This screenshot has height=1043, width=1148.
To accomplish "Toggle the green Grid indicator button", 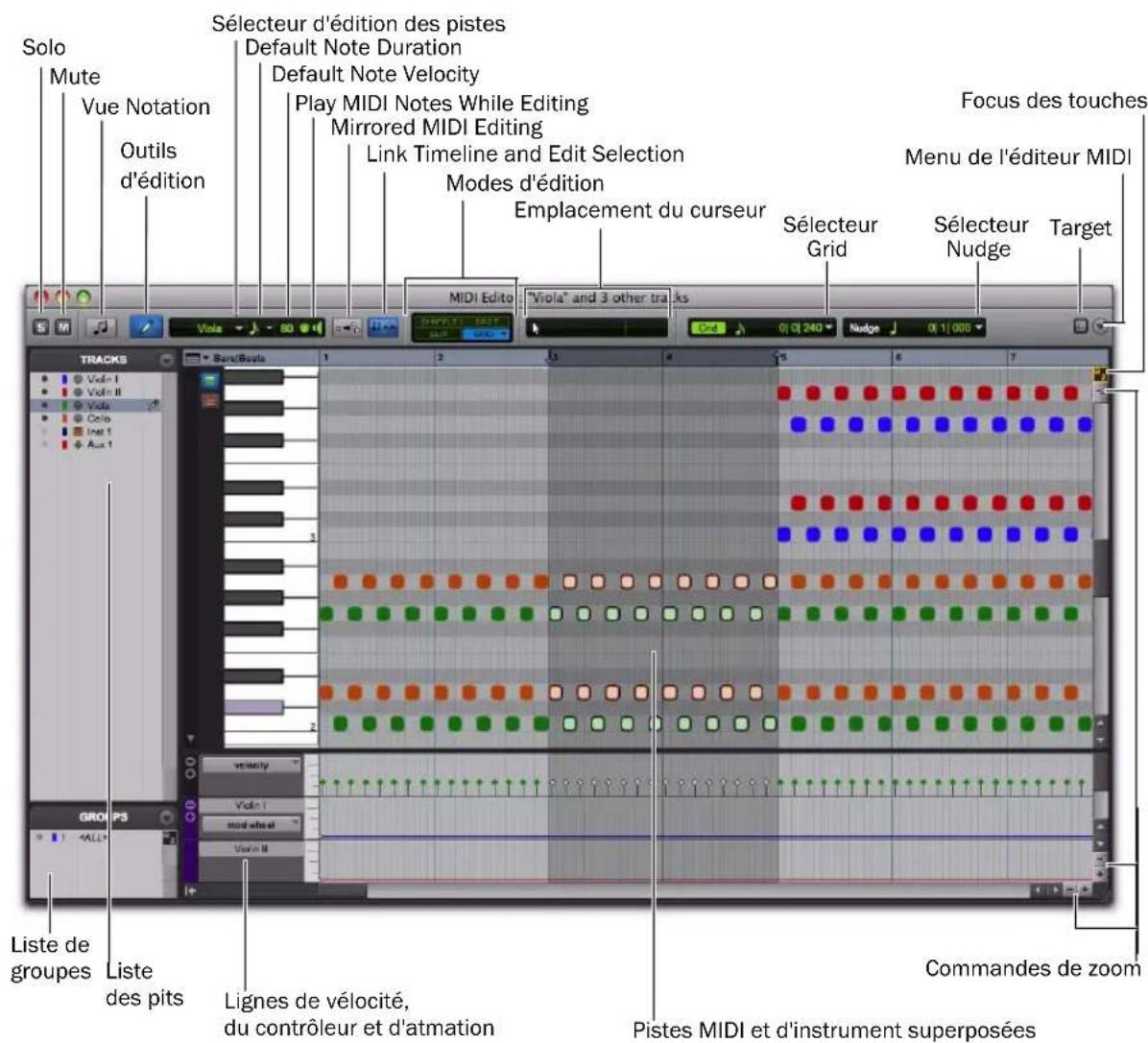I will click(708, 328).
